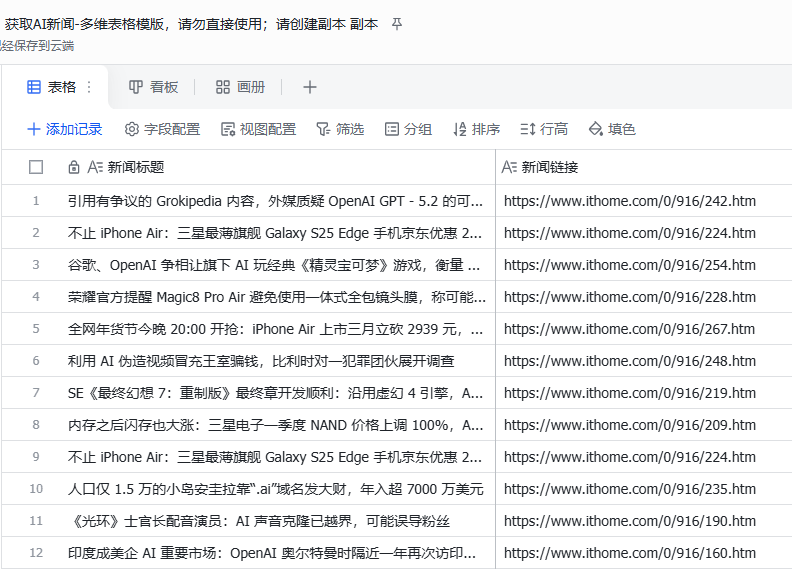This screenshot has height=569, width=792.
Task: Select the title cell about Magic8 Pro Air
Action: (275, 297)
